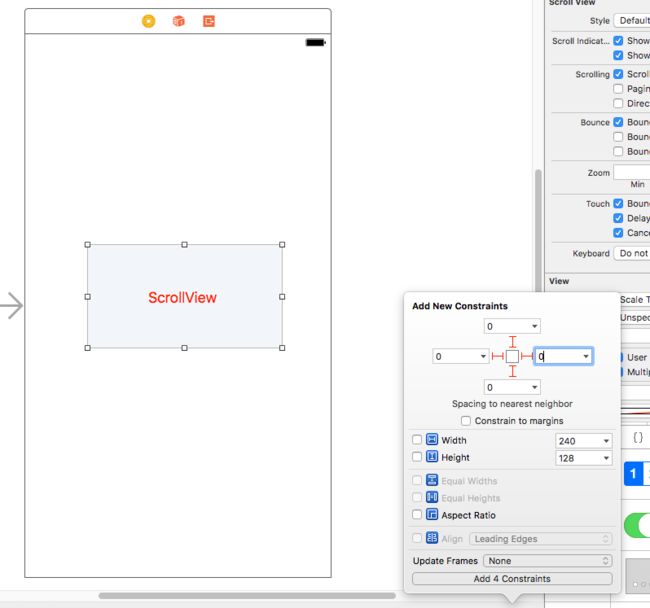
Task: Open the bottom spacing dropdown arrow
Action: coord(534,387)
